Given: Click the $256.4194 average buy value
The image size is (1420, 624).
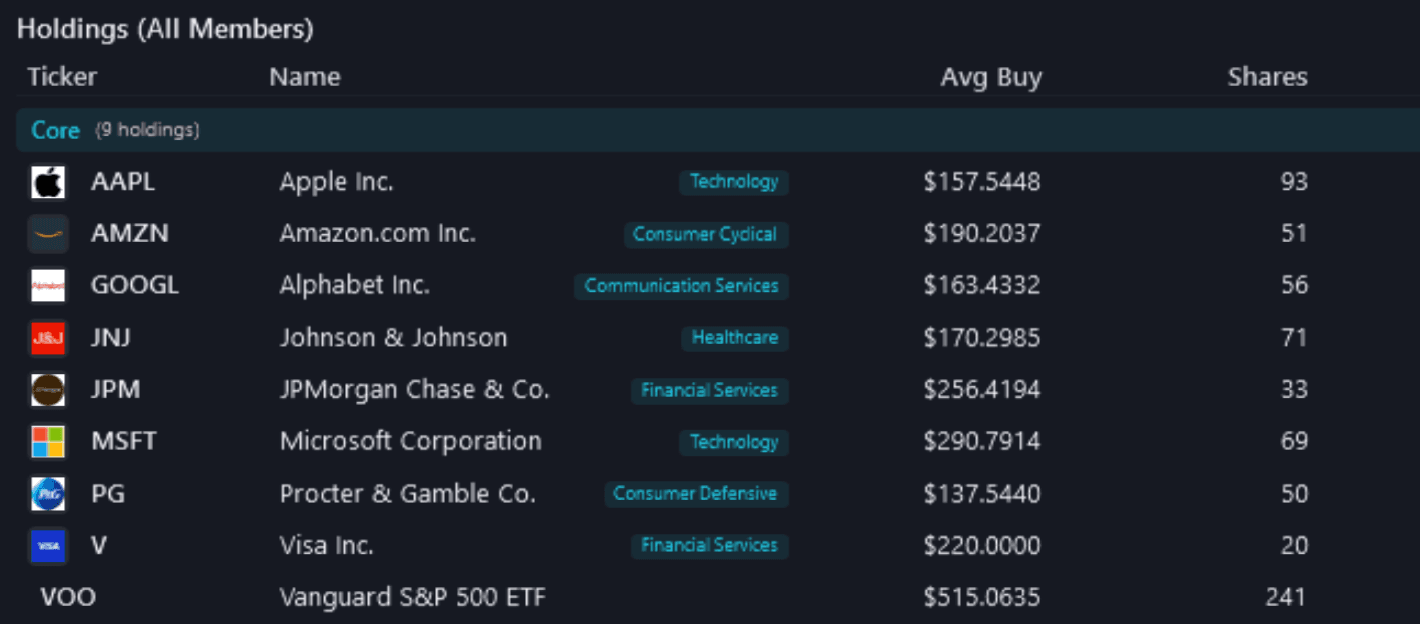Looking at the screenshot, I should click(x=982, y=390).
